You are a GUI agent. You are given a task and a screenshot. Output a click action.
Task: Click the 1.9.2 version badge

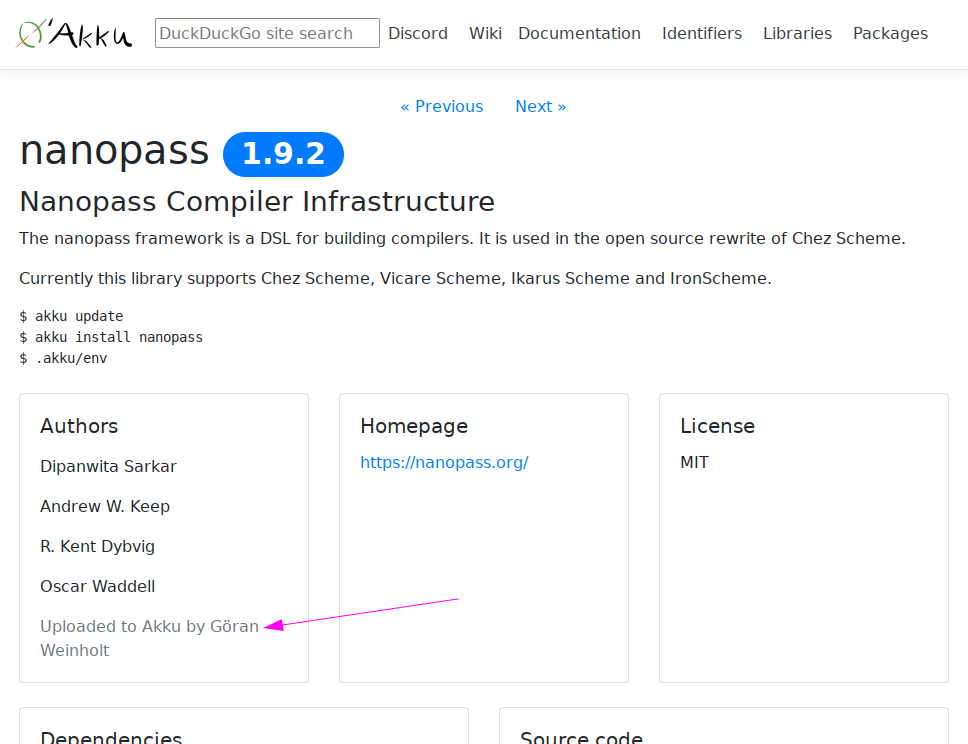pos(283,154)
